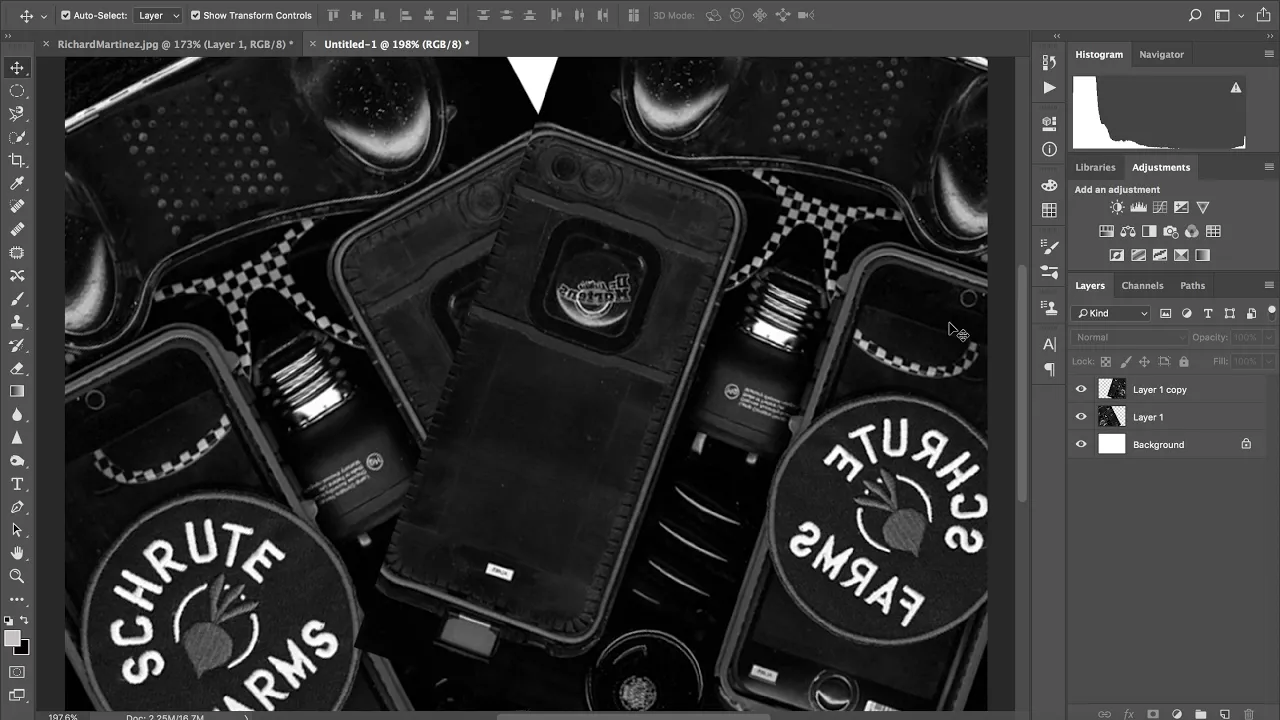Toggle lock position of layer
This screenshot has height=720, width=1280.
click(1145, 362)
